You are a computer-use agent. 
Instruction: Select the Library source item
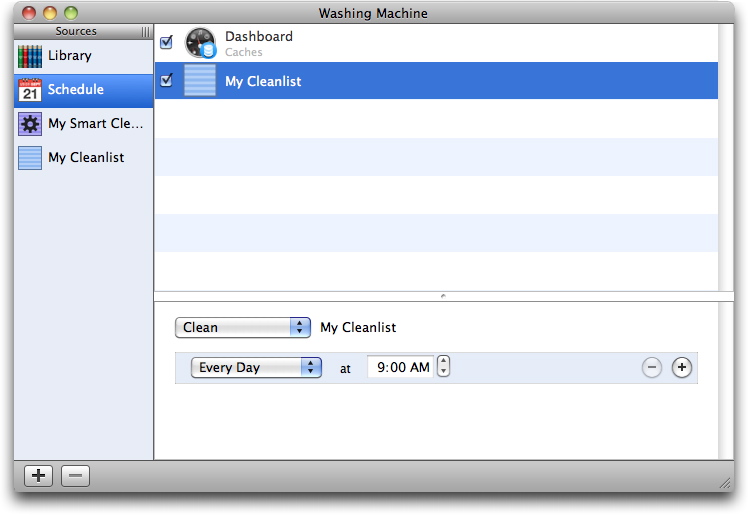pos(83,56)
